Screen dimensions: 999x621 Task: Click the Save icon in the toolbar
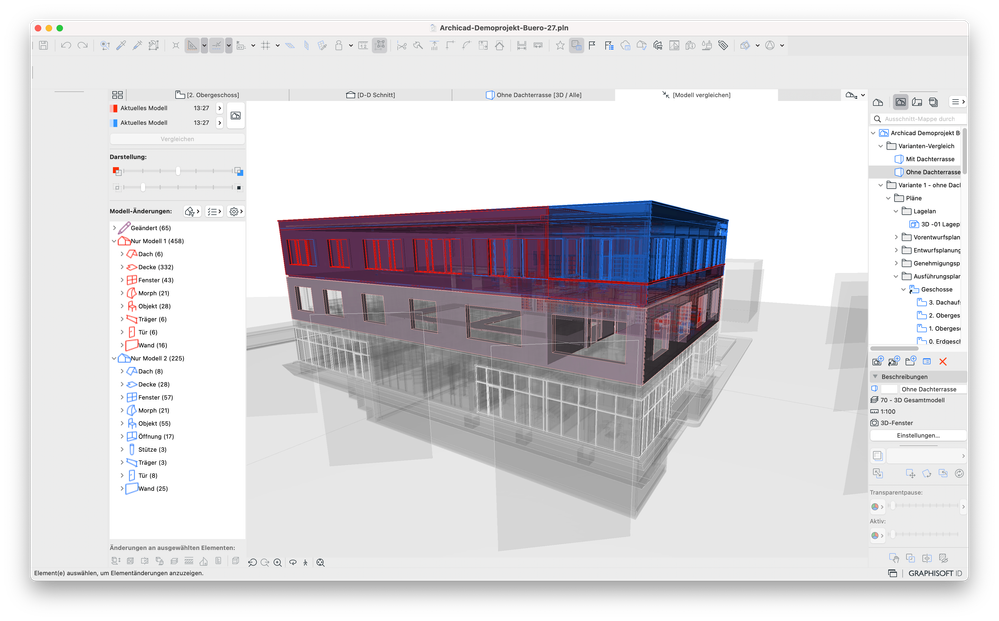pyautogui.click(x=43, y=45)
